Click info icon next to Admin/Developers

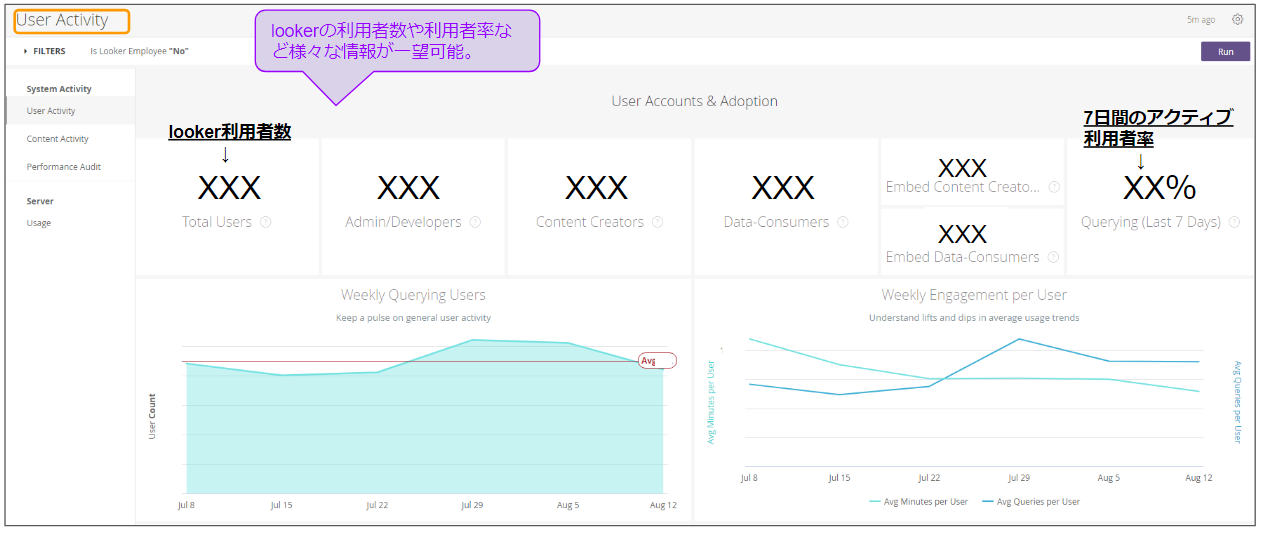[x=475, y=222]
